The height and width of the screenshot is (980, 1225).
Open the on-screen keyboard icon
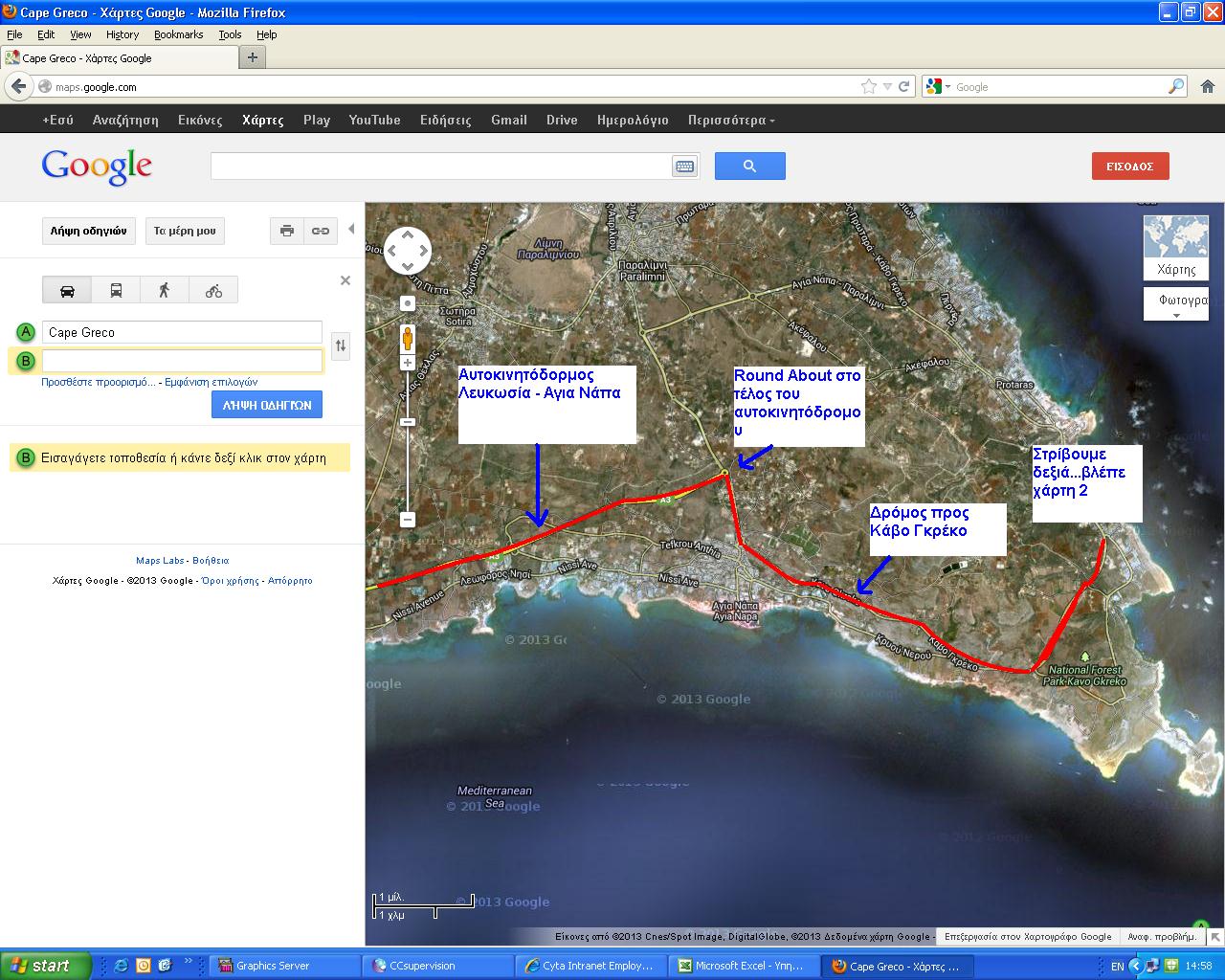(x=684, y=167)
